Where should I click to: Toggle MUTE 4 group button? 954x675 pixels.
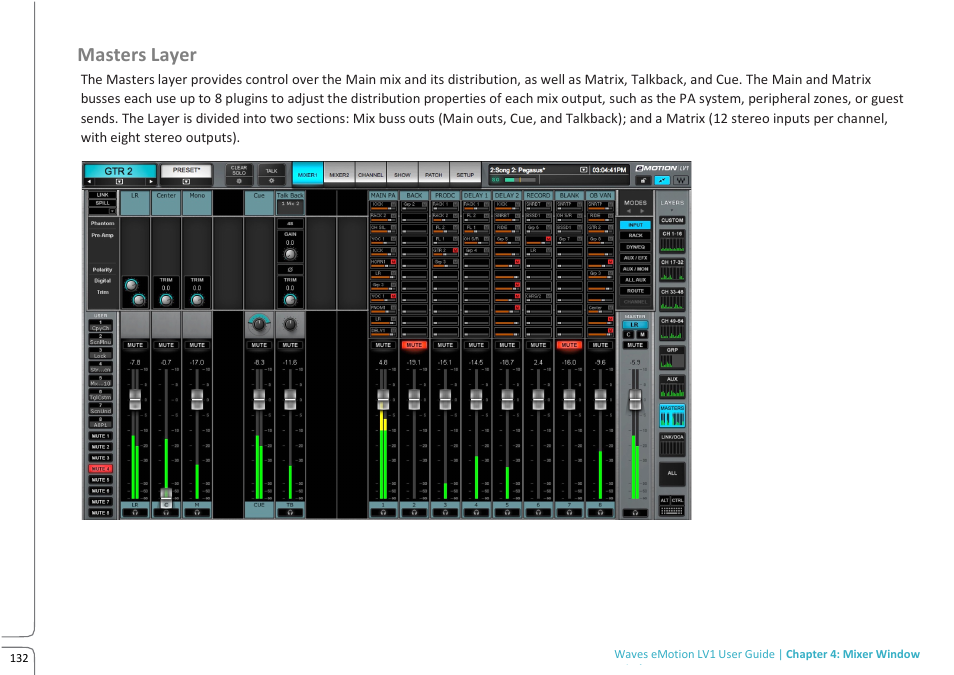point(100,469)
